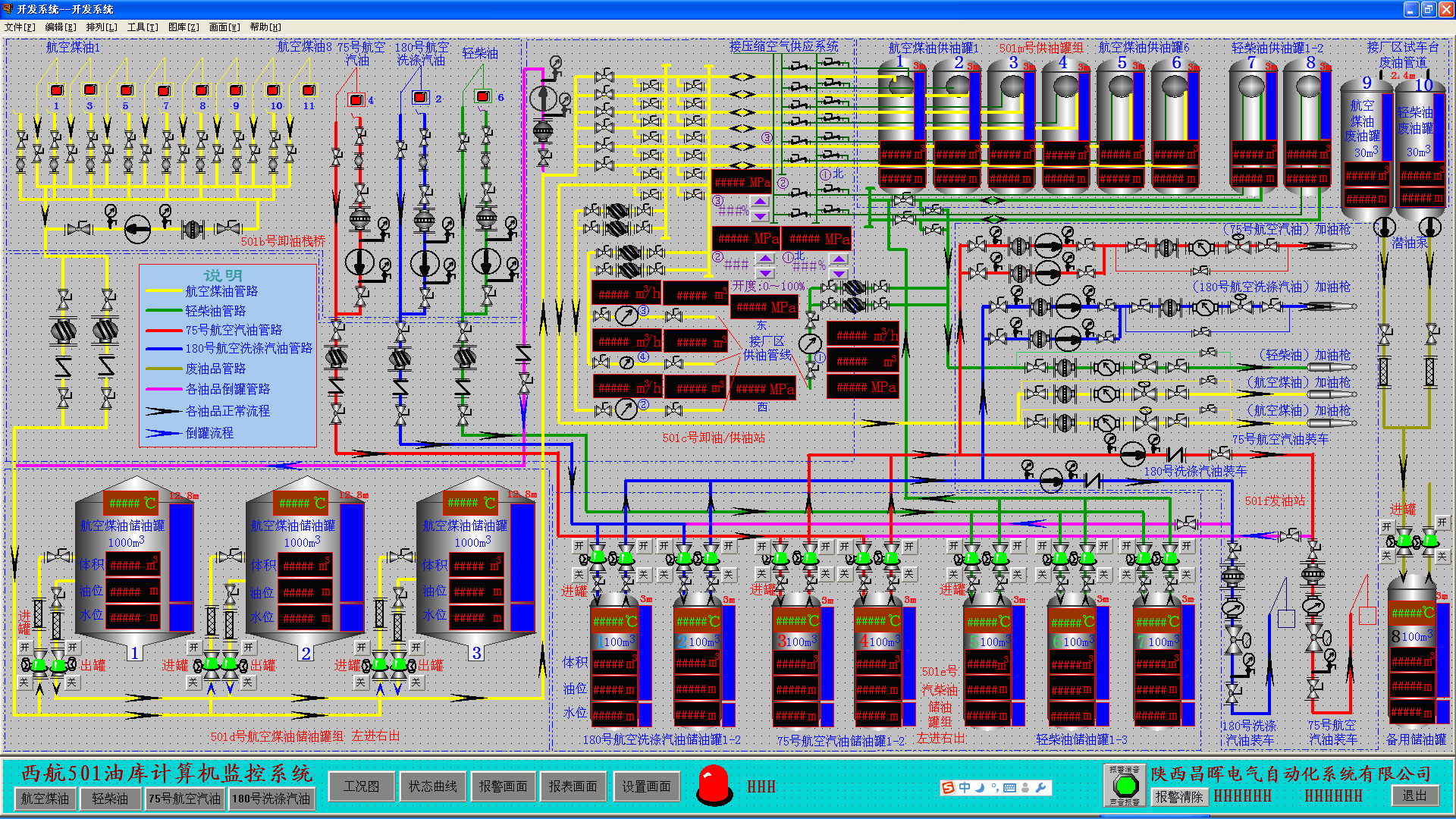
Task: Click red indicator number 11 under 航空煤油8
Action: pyautogui.click(x=308, y=91)
